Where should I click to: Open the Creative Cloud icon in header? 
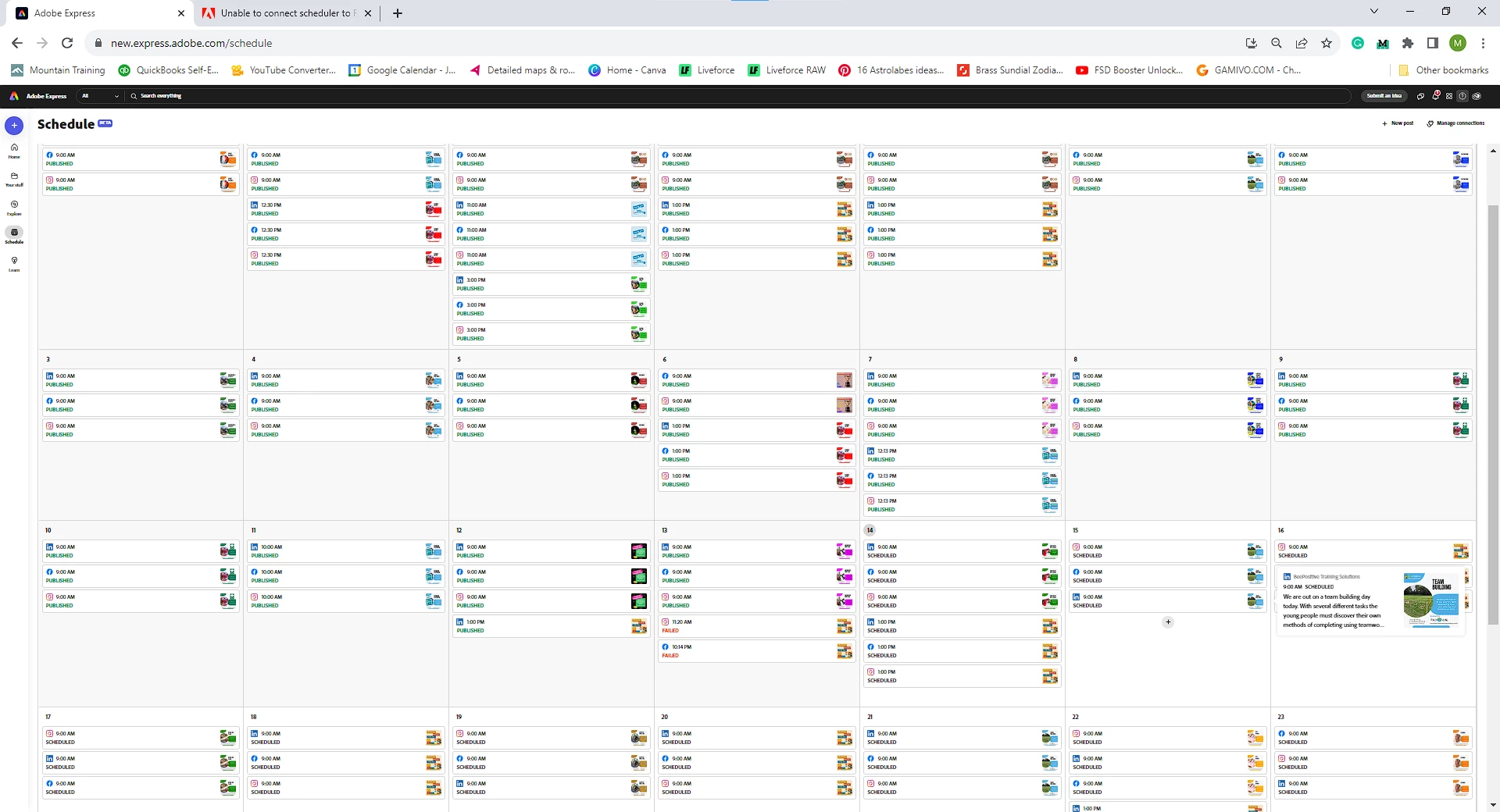coord(1477,96)
